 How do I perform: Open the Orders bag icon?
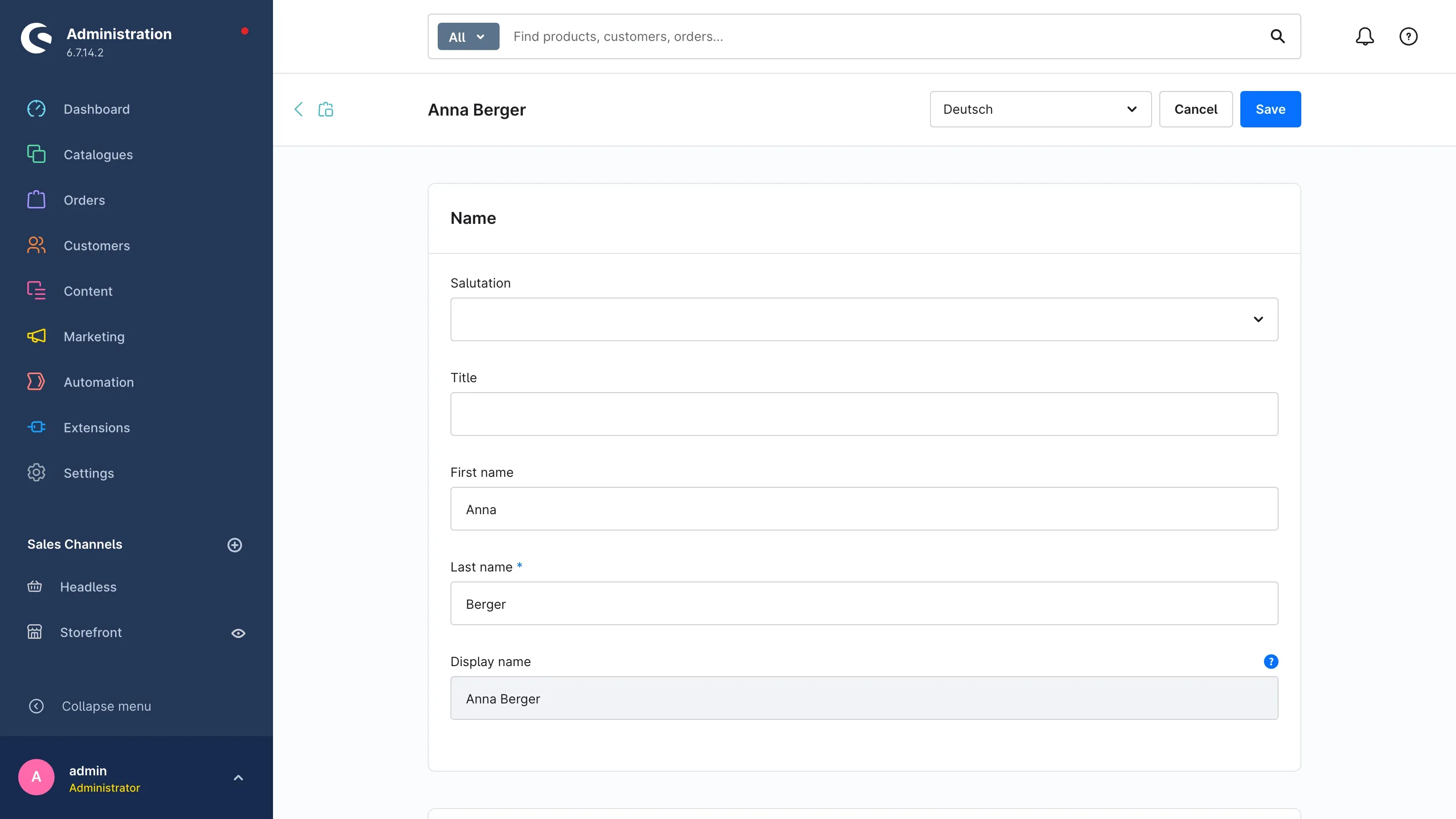[36, 200]
